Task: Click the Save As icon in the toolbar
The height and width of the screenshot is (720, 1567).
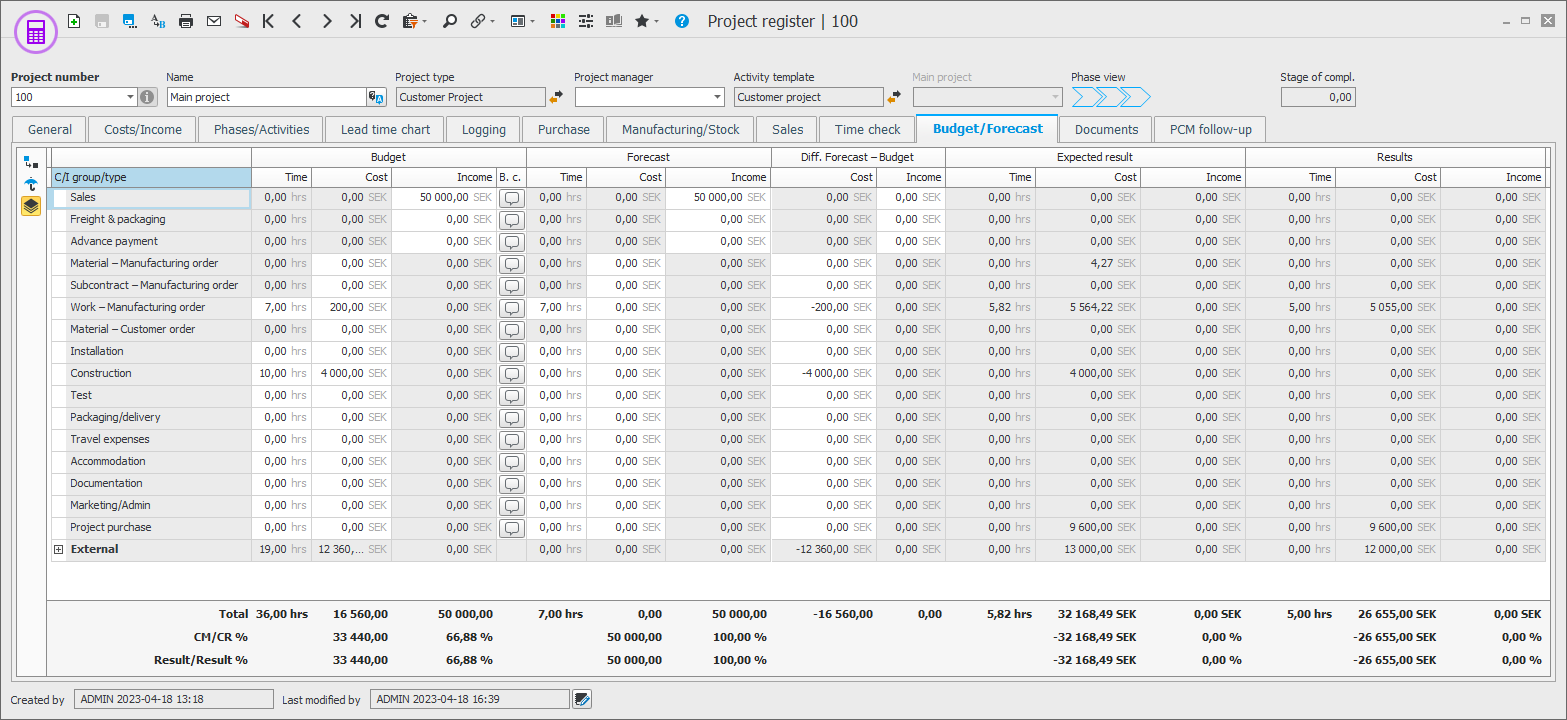Action: point(130,21)
